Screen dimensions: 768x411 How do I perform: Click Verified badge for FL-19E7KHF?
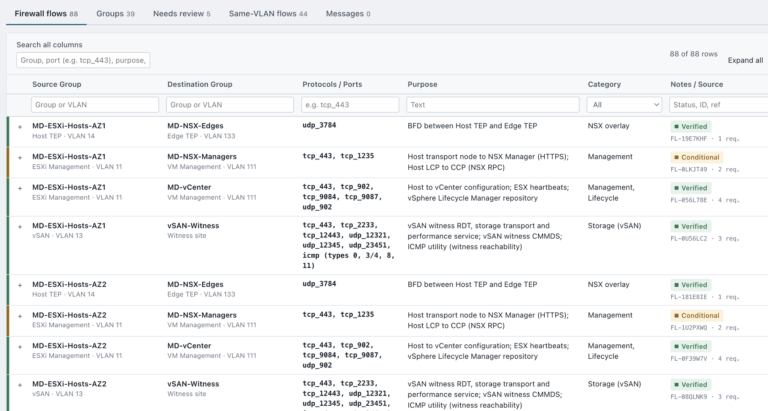click(x=691, y=126)
